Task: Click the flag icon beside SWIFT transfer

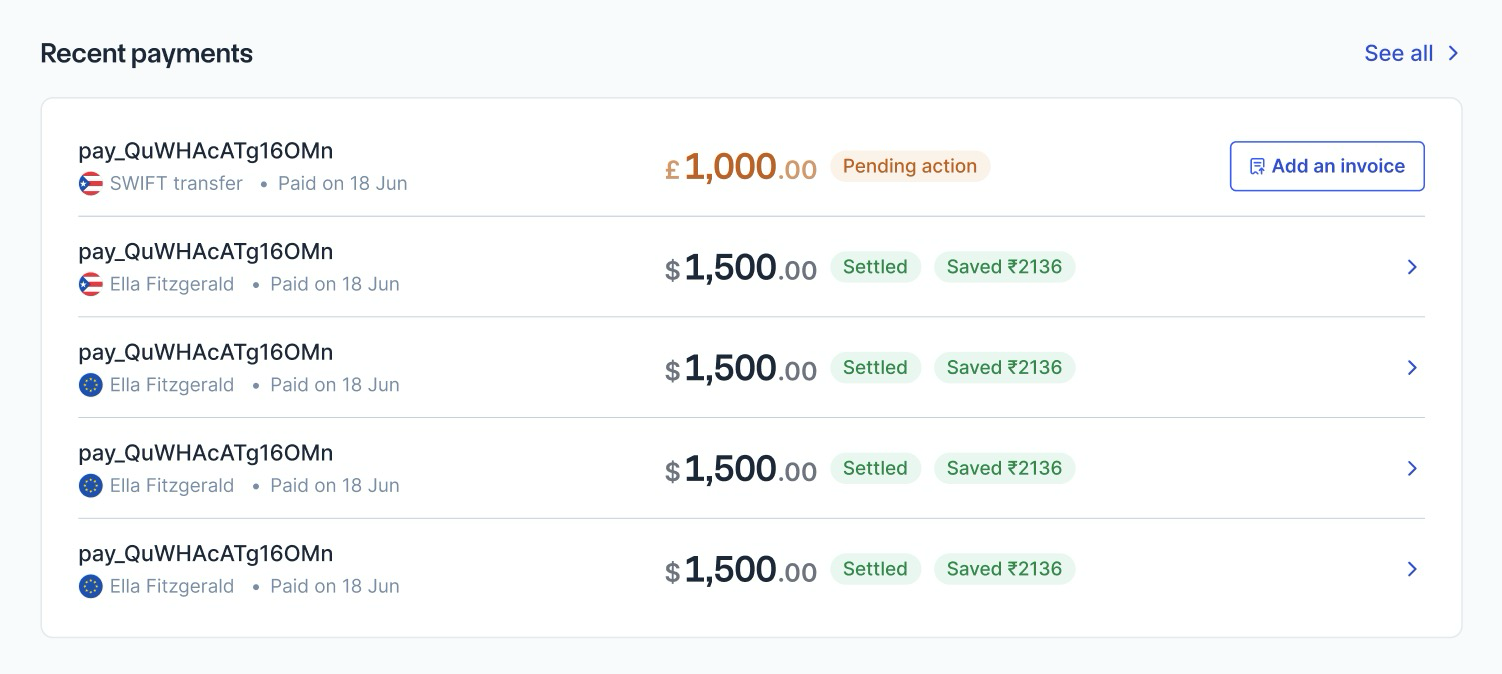Action: (91, 184)
